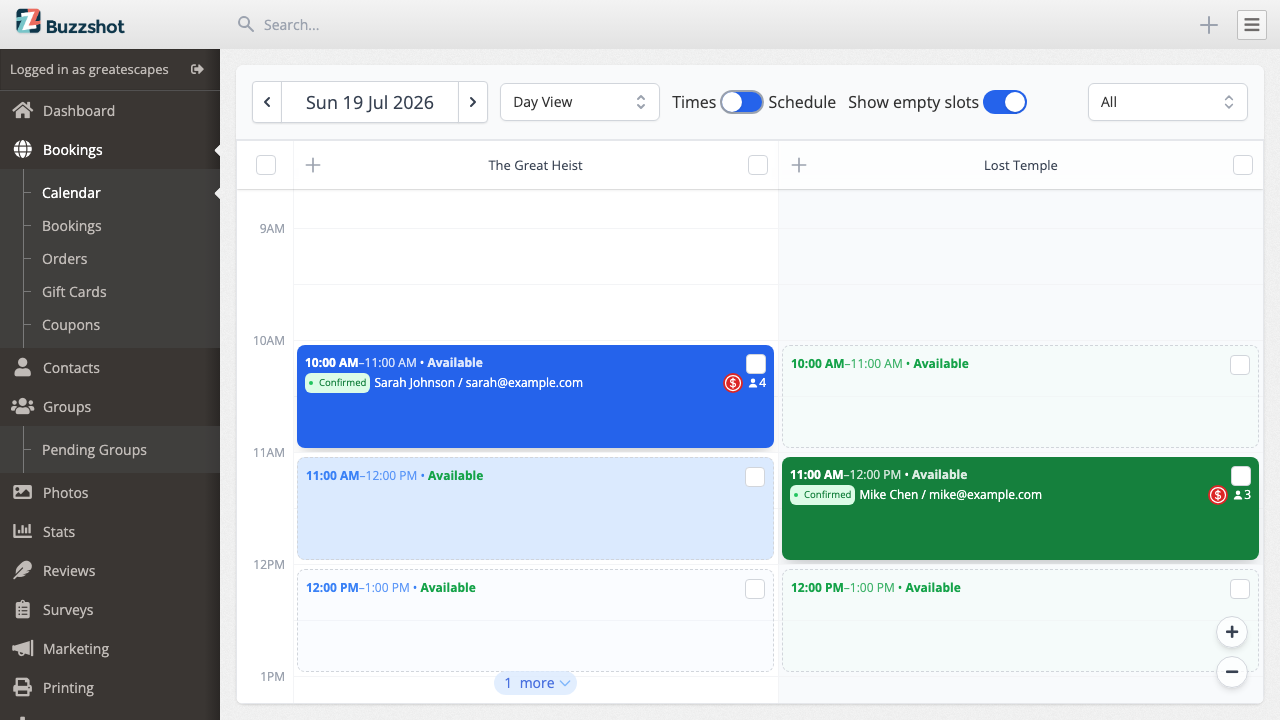Image resolution: width=1280 pixels, height=720 pixels.
Task: Click the Printing printer icon
Action: tap(22, 687)
